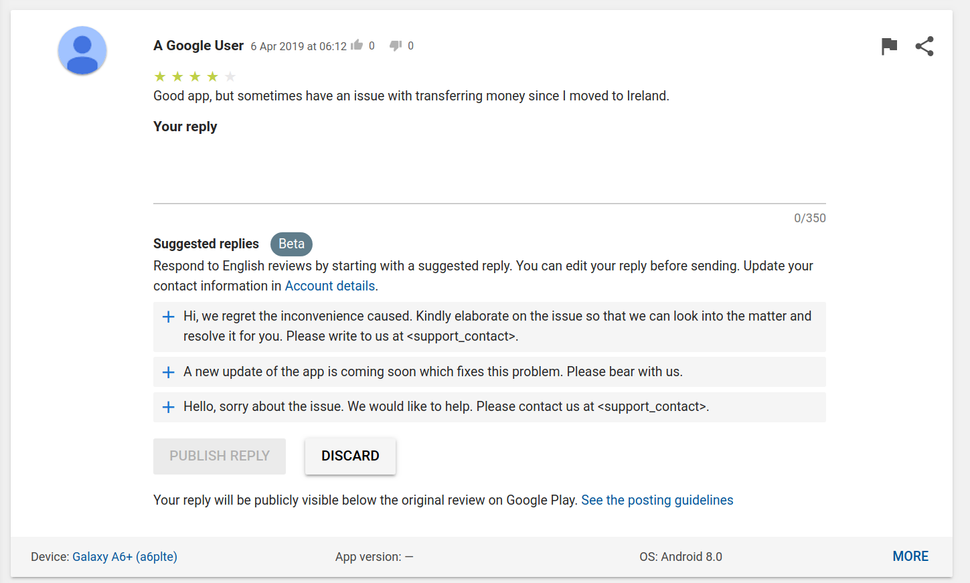Screen dimensions: 970x583
Task: Insert the first suggested reply using its plus icon
Action: (x=168, y=316)
